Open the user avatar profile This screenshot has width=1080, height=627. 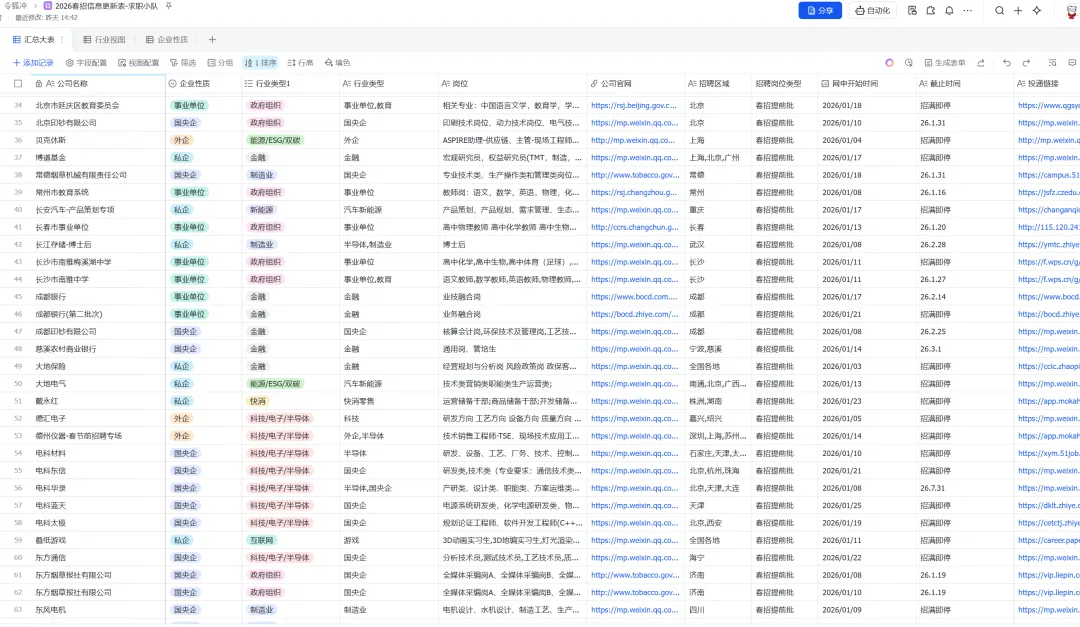(1072, 12)
